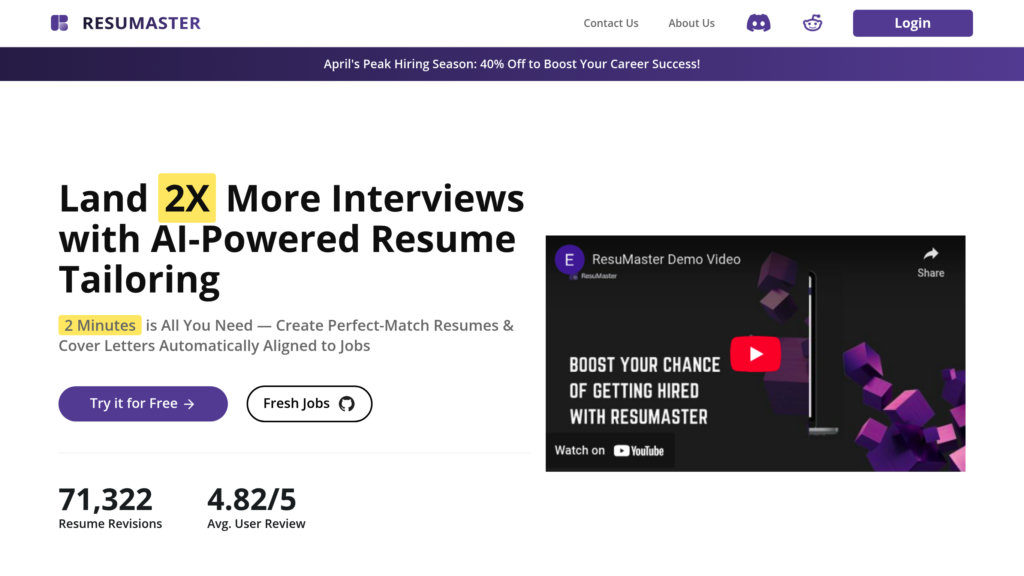Click the 71,322 Resume Revisions stat
The width and height of the screenshot is (1024, 576).
108,507
